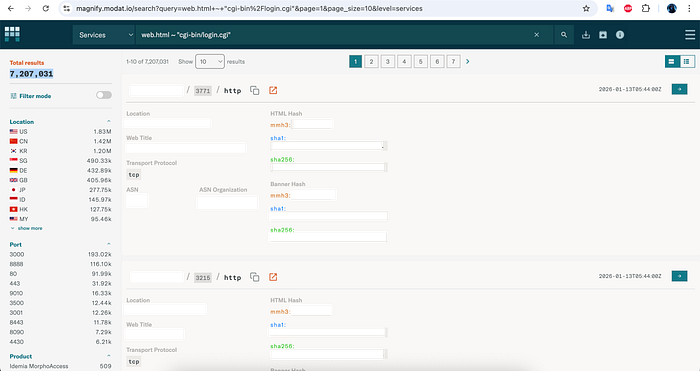Open details arrow for port 3771 result
Image resolution: width=700 pixels, height=371 pixels.
(x=679, y=89)
